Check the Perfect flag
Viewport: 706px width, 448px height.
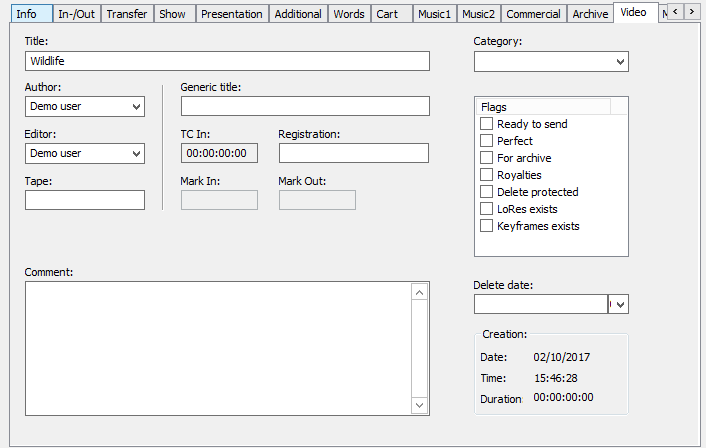click(x=487, y=141)
